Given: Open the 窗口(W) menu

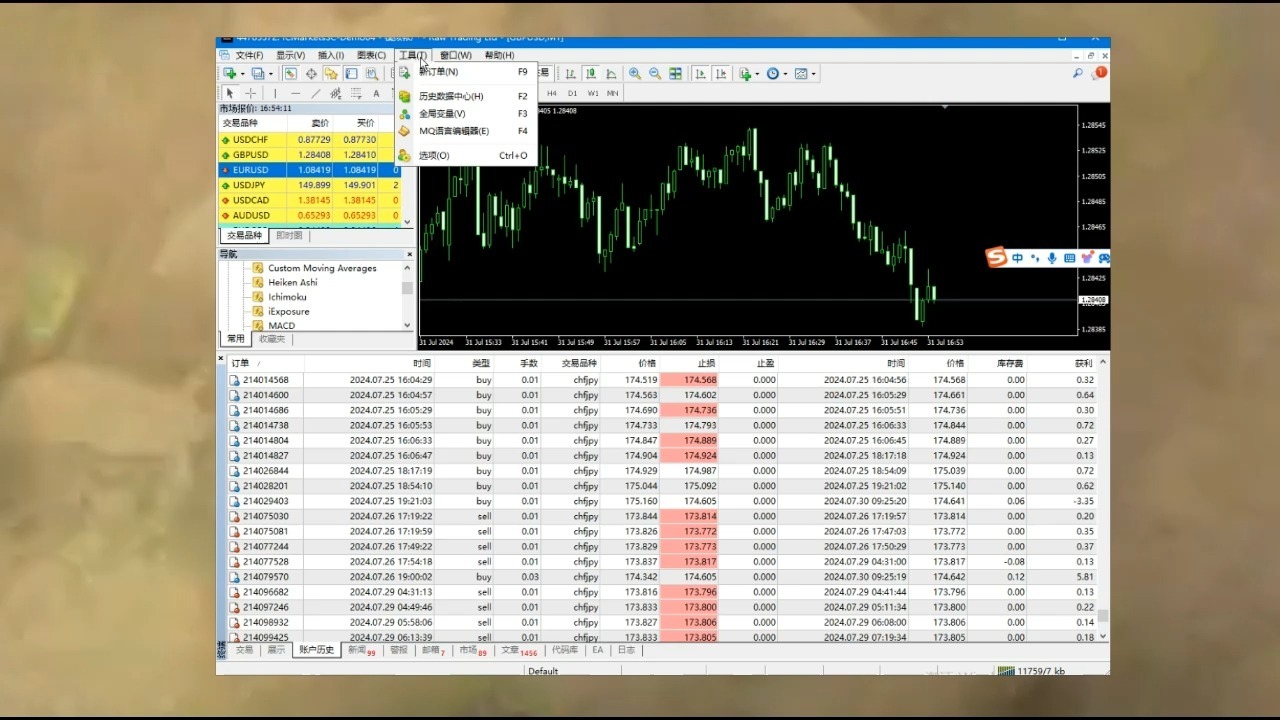Looking at the screenshot, I should click(455, 55).
